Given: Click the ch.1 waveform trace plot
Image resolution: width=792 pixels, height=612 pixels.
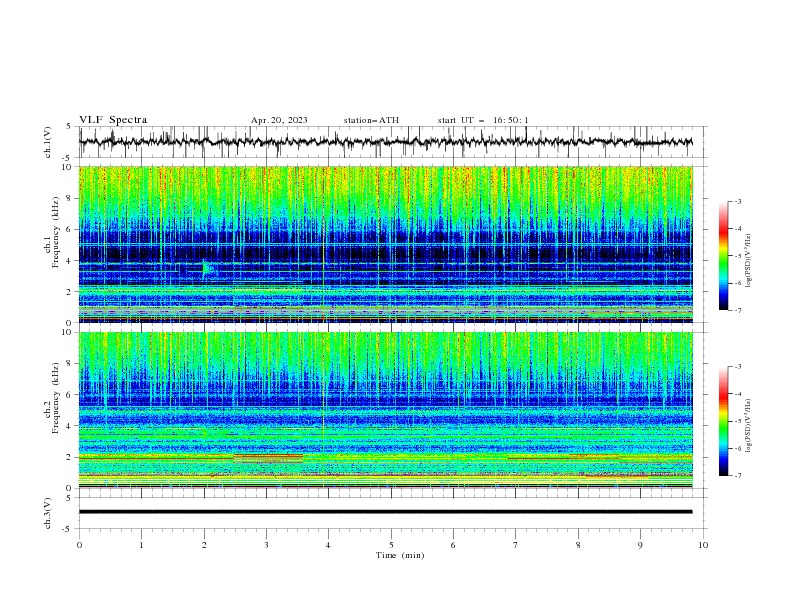Looking at the screenshot, I should coord(385,142).
